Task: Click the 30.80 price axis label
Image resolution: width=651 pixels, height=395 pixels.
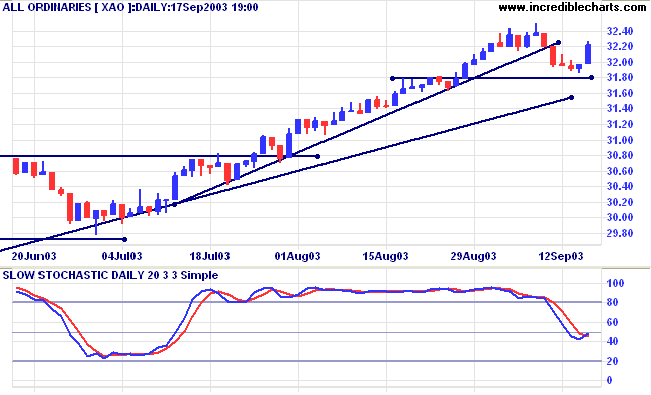Action: pyautogui.click(x=620, y=156)
